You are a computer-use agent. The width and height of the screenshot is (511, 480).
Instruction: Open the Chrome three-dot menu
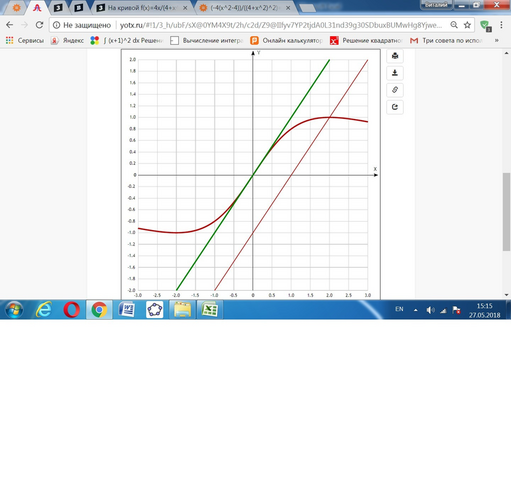coord(501,25)
